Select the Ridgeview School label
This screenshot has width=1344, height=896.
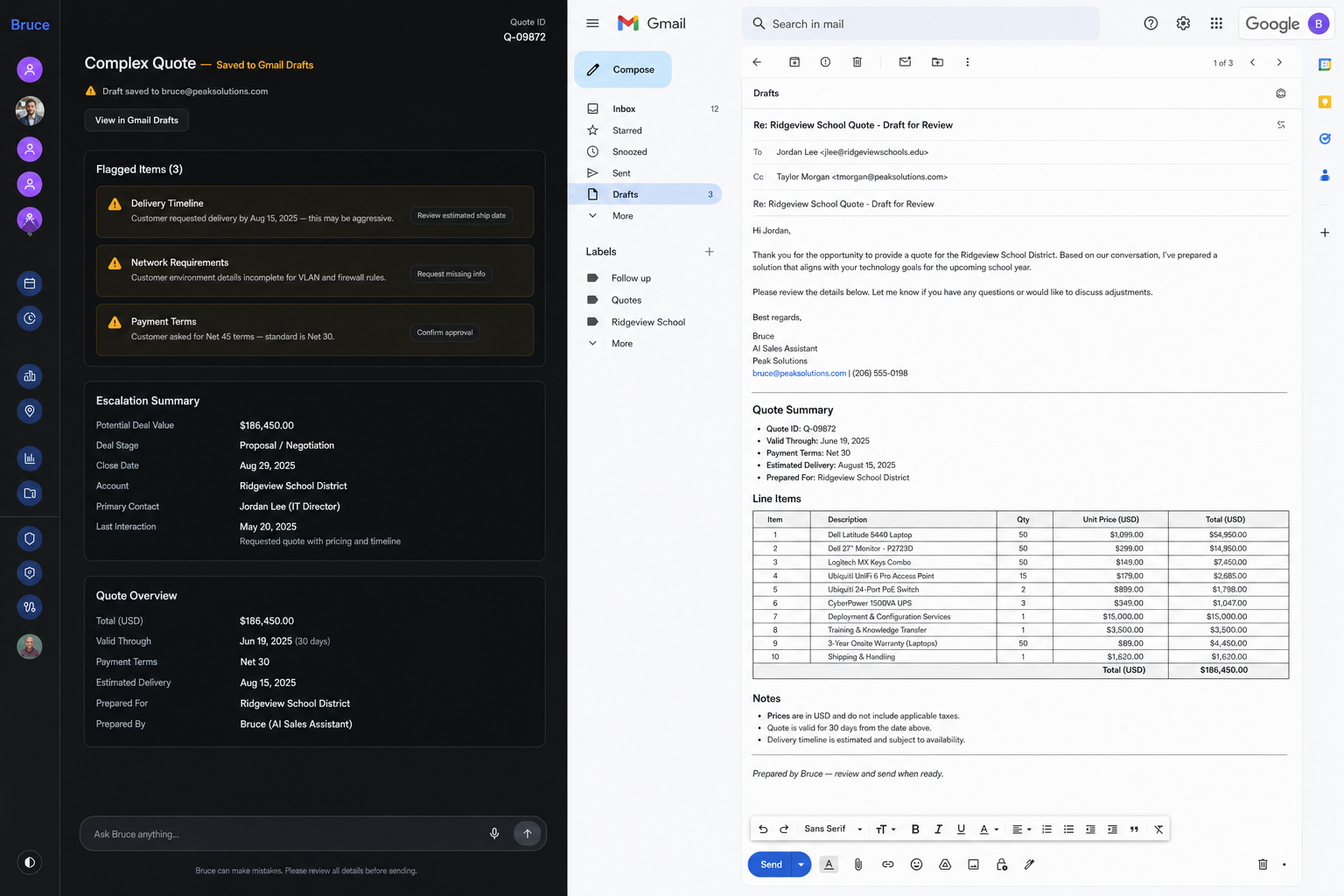[647, 322]
